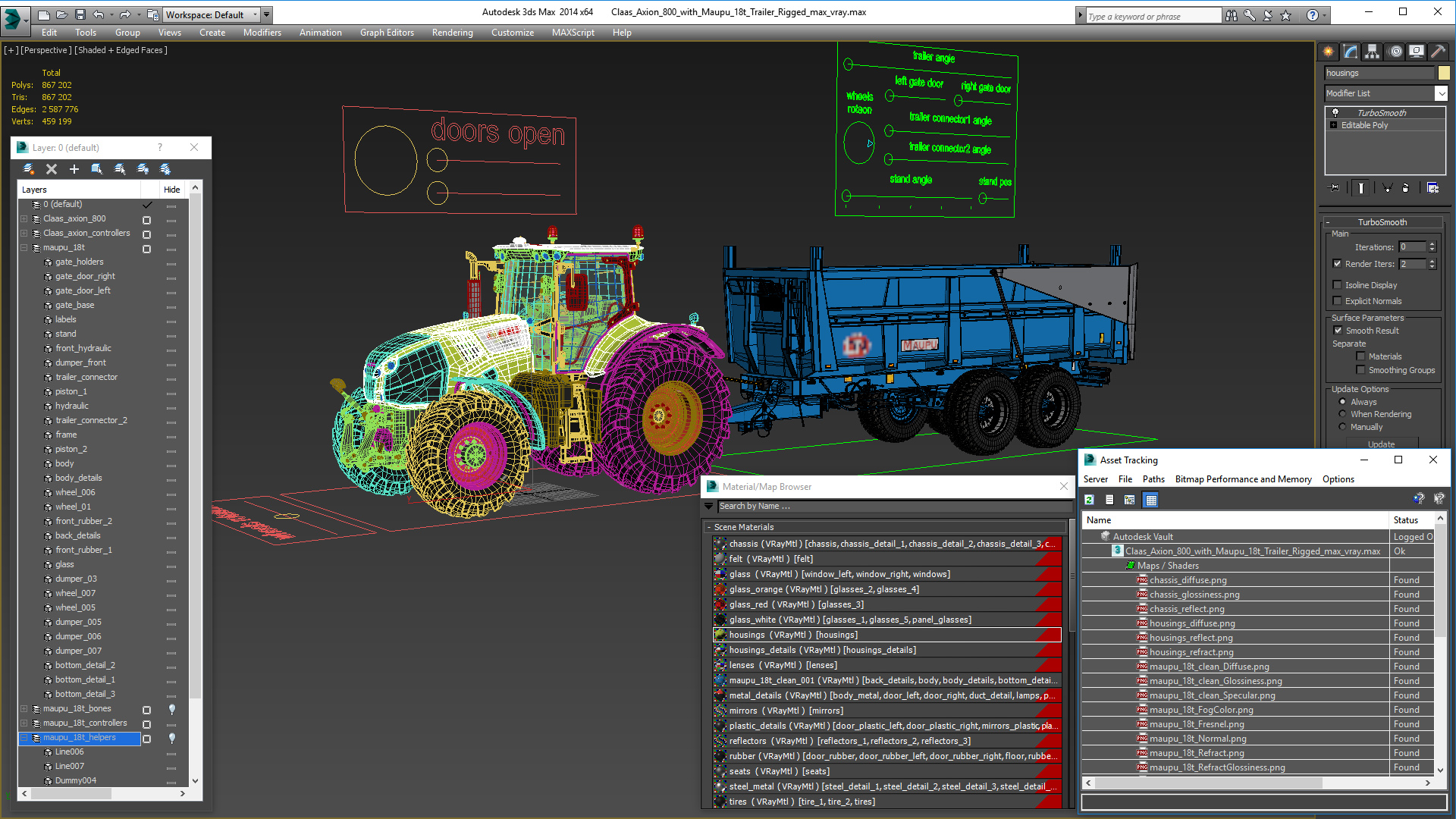This screenshot has height=819, width=1456.
Task: Click Configure Modifier Sets icon
Action: click(1432, 188)
